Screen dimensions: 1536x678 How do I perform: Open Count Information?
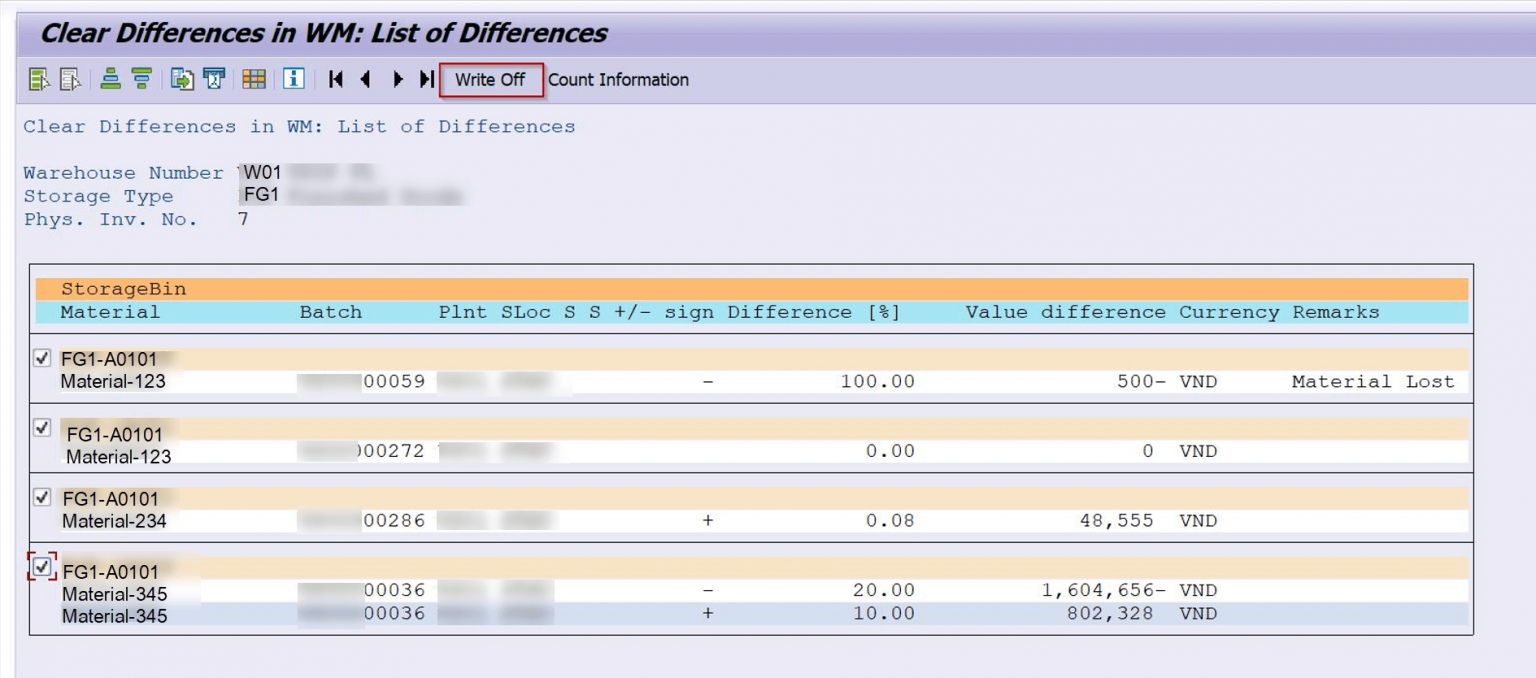pos(619,80)
